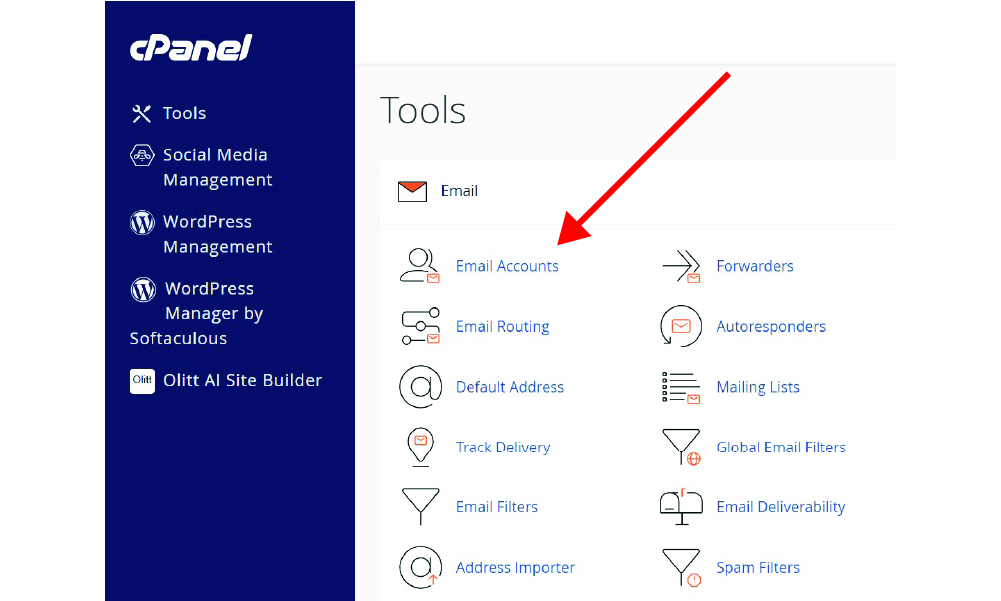
Task: Select the Email Filters funnel icon
Action: (x=420, y=507)
